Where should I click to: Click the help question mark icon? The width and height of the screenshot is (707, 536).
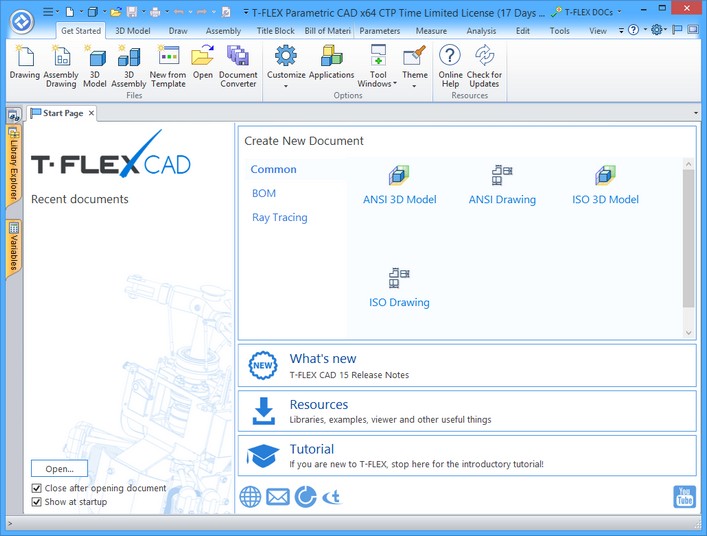pyautogui.click(x=634, y=30)
